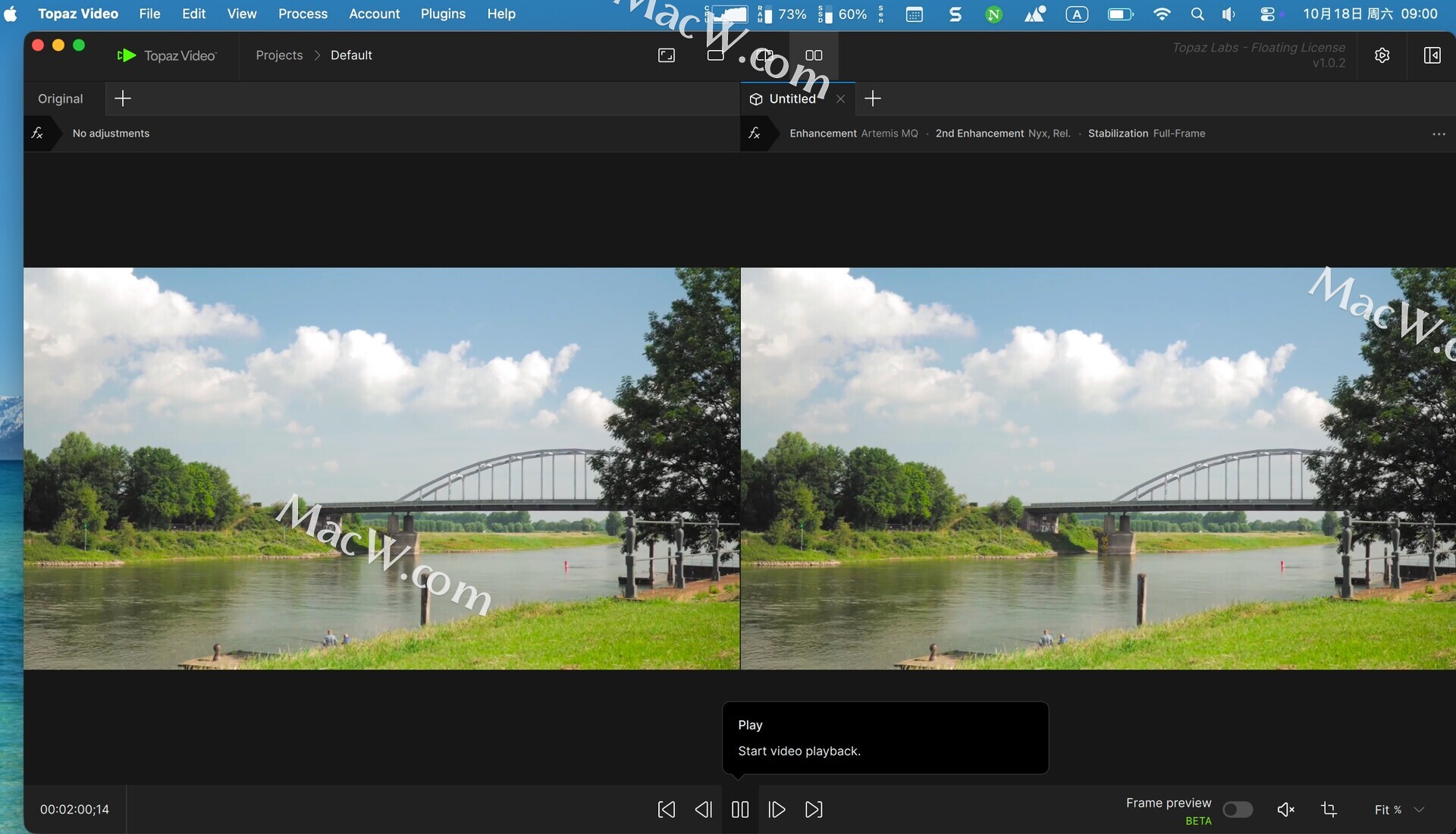The width and height of the screenshot is (1456, 834).
Task: Toggle the right sidebar panel icon
Action: pos(1432,55)
